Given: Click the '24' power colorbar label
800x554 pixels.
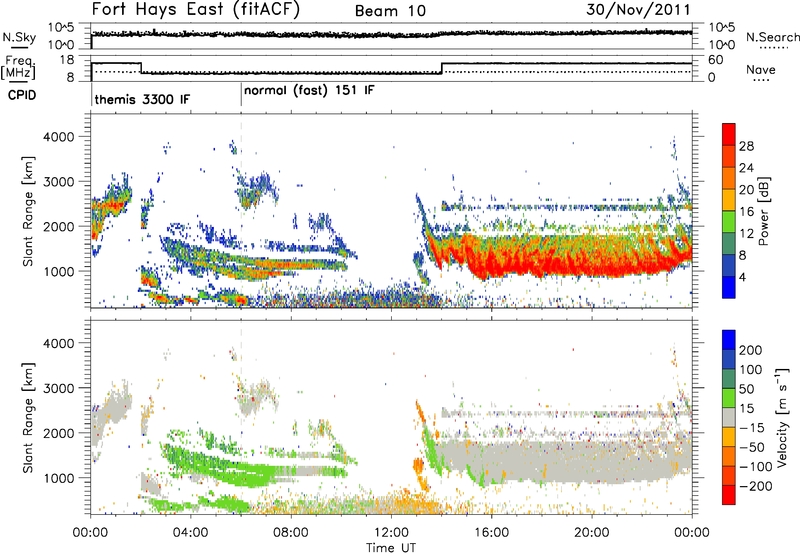Looking at the screenshot, I should coord(746,168).
